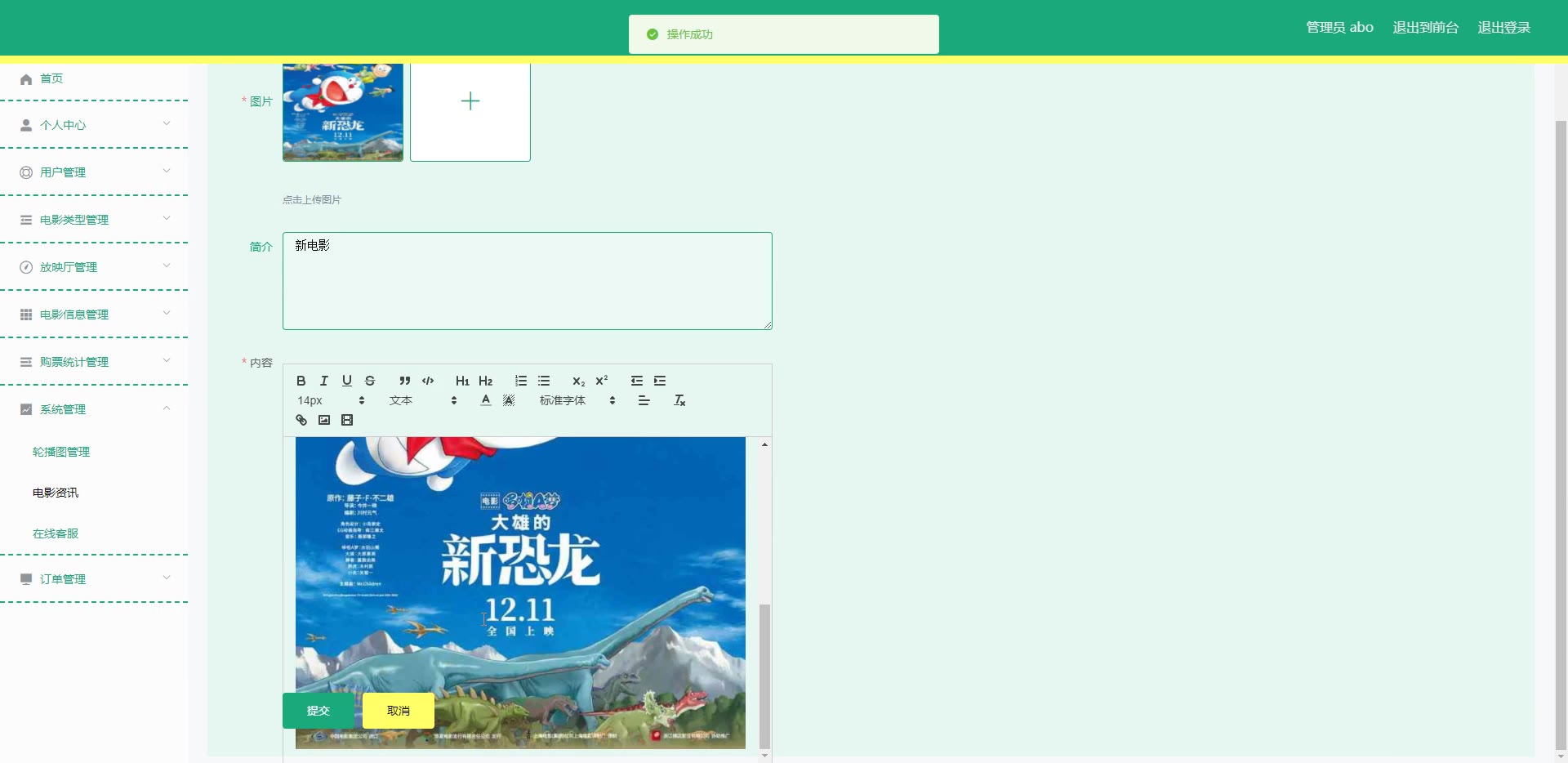Expand the 个人中心 sidebar menu
The image size is (1568, 763).
(94, 125)
